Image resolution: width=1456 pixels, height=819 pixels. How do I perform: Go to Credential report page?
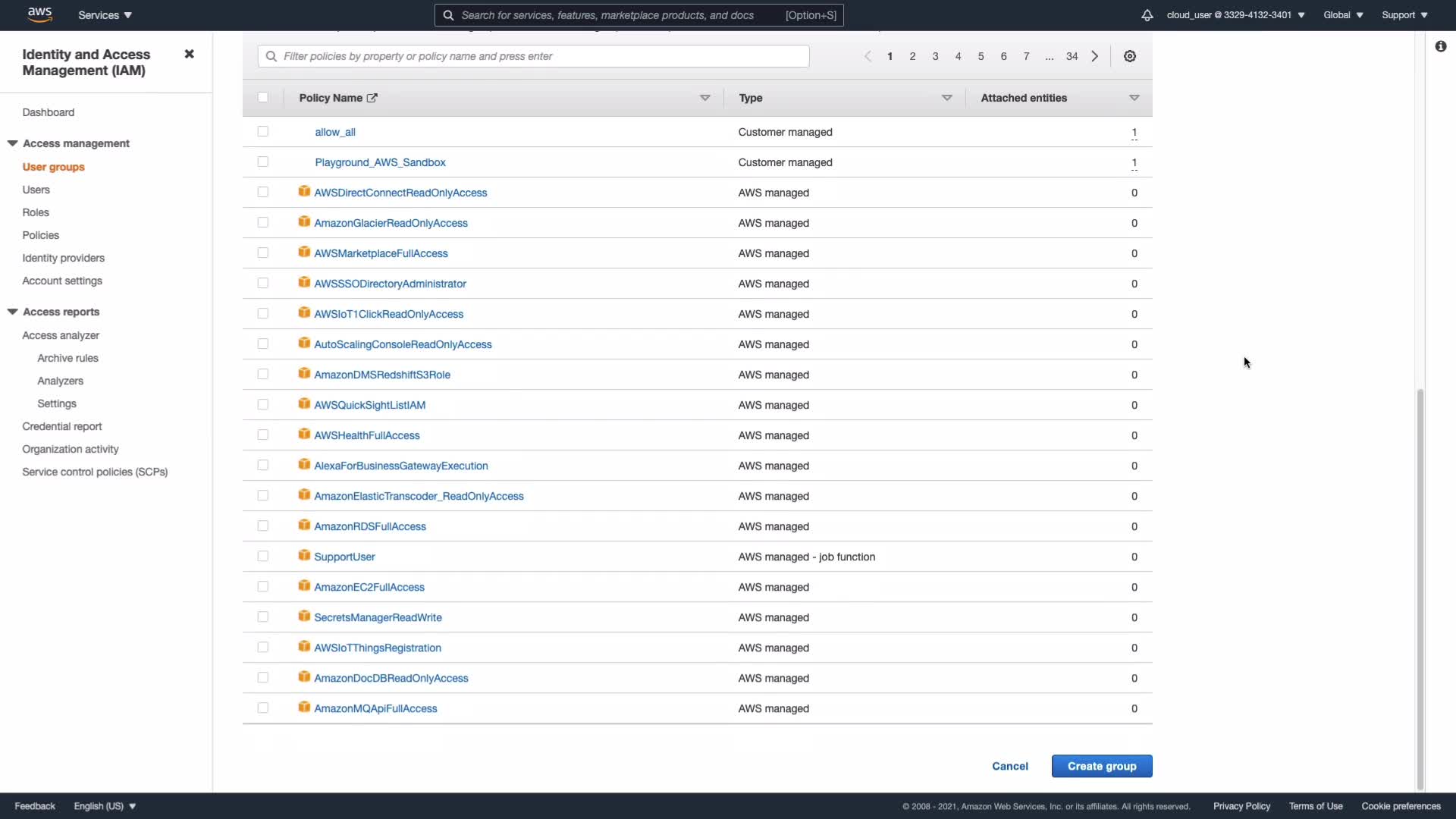[61, 426]
